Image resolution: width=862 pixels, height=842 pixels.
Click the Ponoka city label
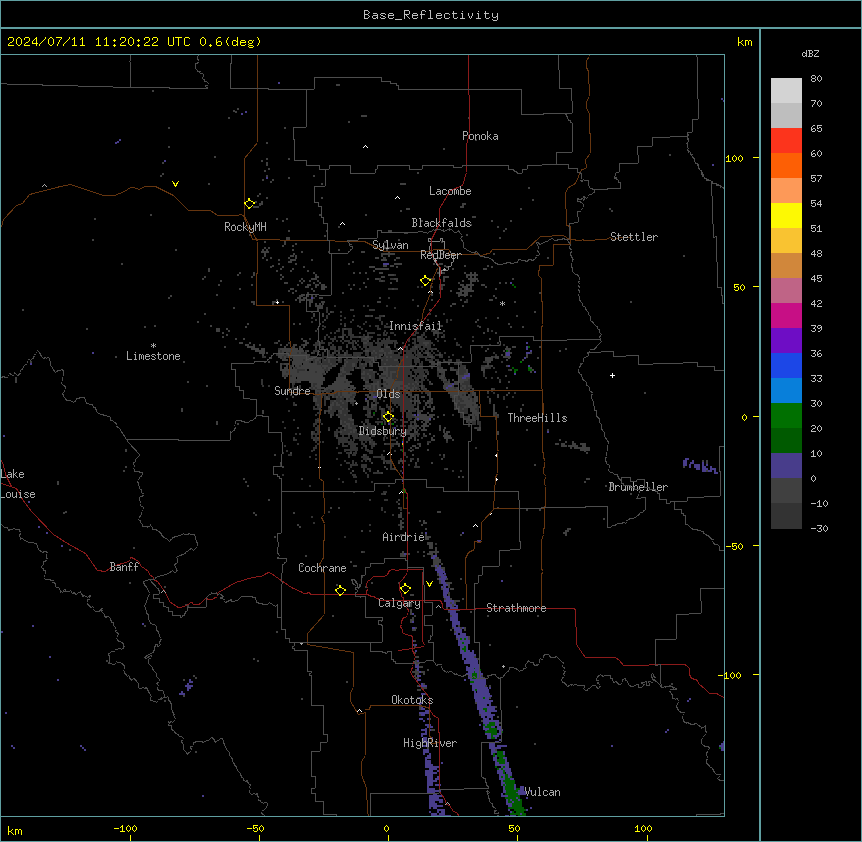tap(480, 136)
